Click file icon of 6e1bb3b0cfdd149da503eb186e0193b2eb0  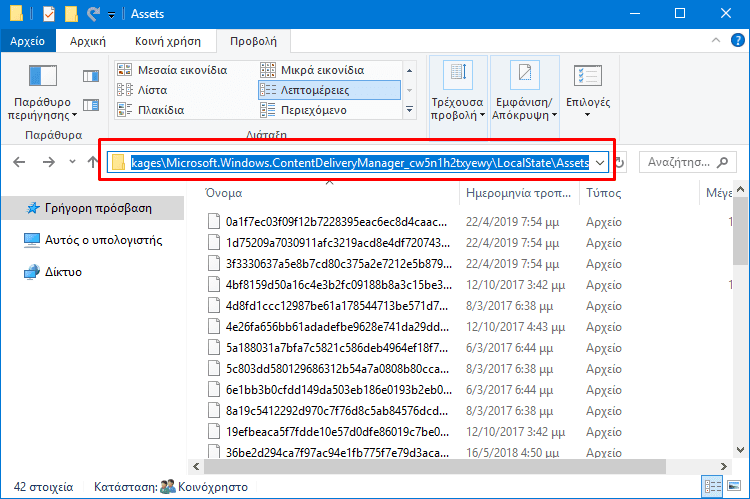214,389
